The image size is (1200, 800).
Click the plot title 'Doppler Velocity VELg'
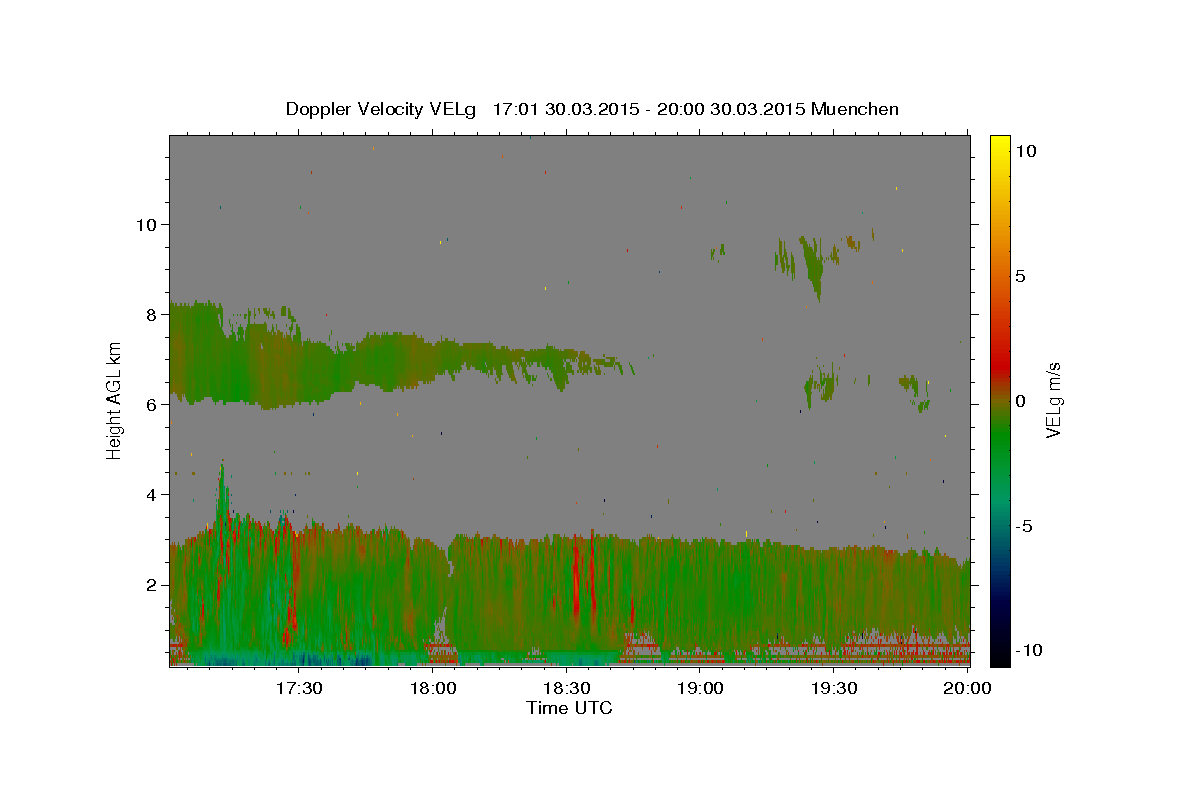click(383, 109)
